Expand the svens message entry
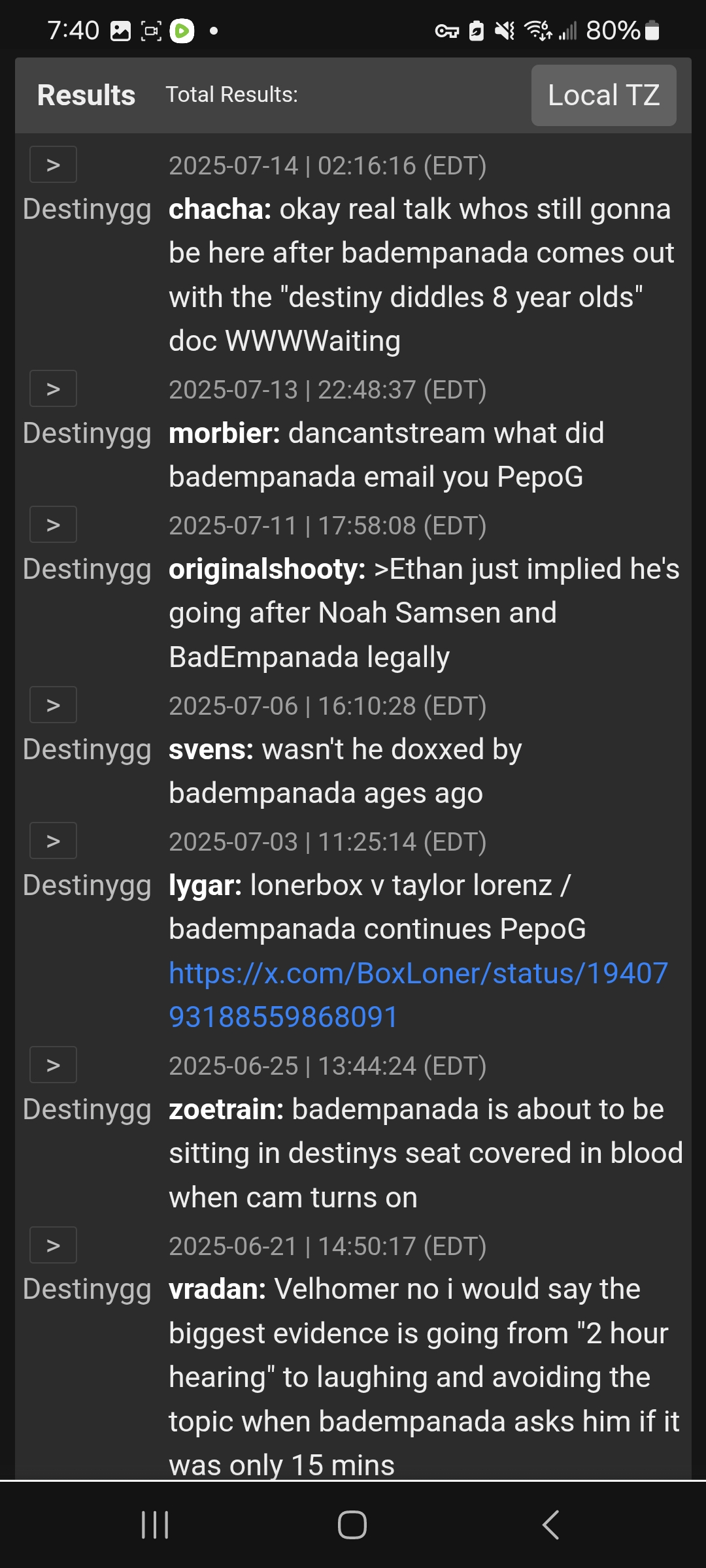The image size is (706, 1568). pyautogui.click(x=53, y=705)
